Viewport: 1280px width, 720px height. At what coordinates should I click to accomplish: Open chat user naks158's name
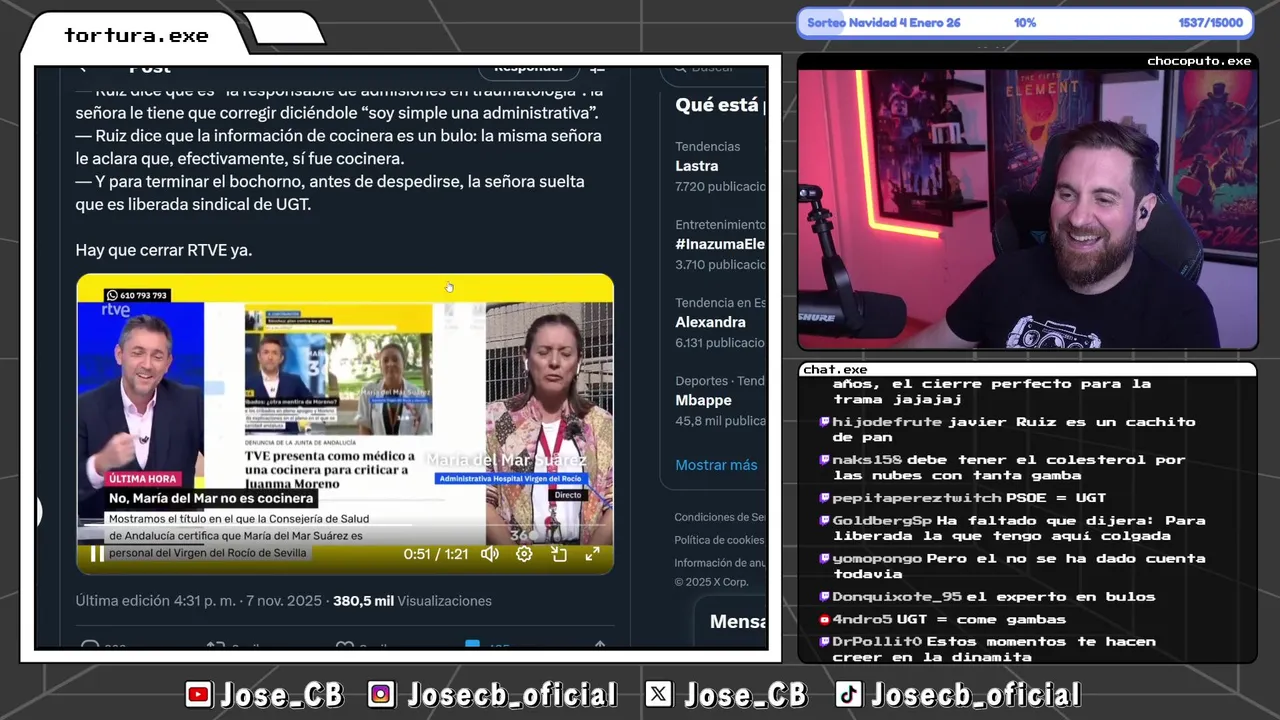[867, 460]
